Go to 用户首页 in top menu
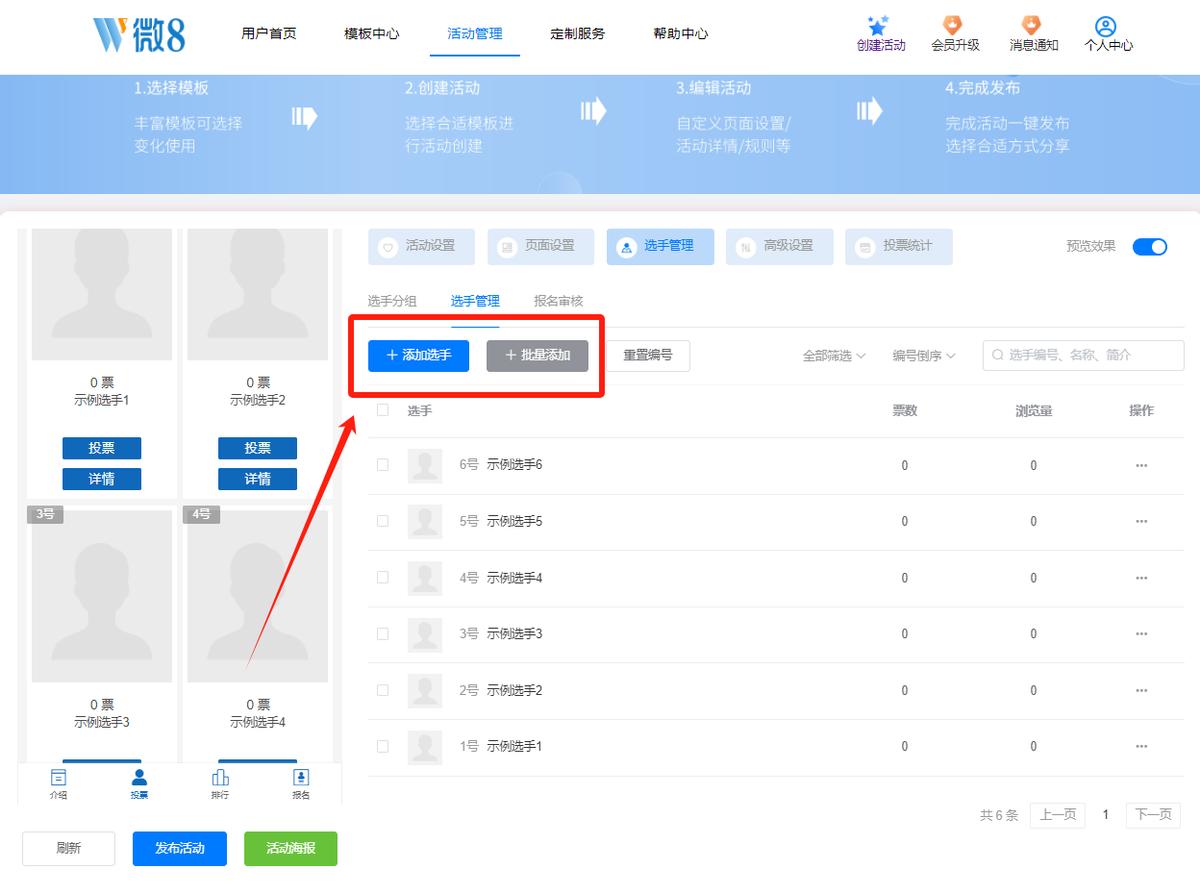1200x888 pixels. pyautogui.click(x=269, y=33)
